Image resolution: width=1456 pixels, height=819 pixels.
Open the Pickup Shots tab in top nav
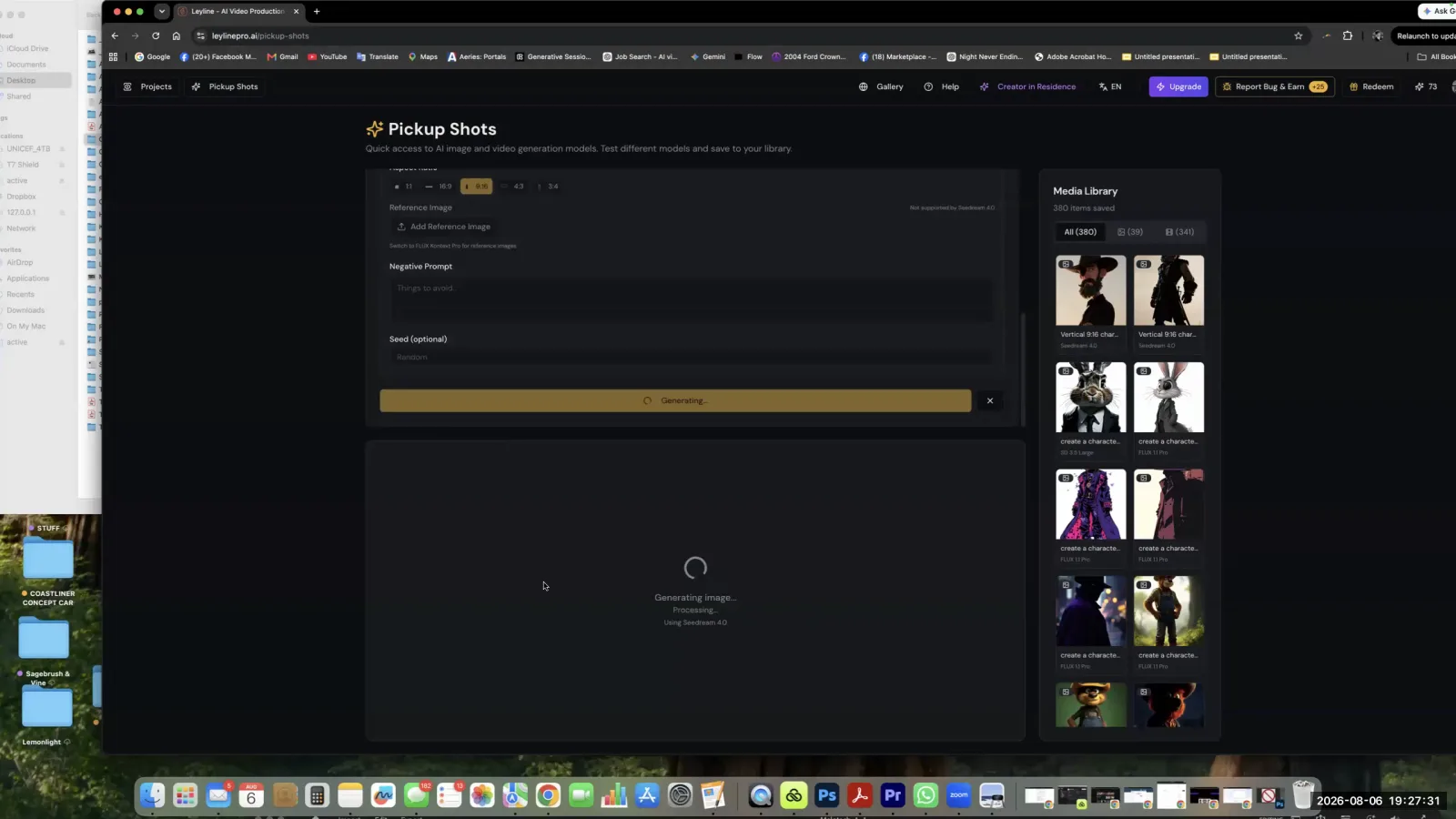click(x=225, y=86)
